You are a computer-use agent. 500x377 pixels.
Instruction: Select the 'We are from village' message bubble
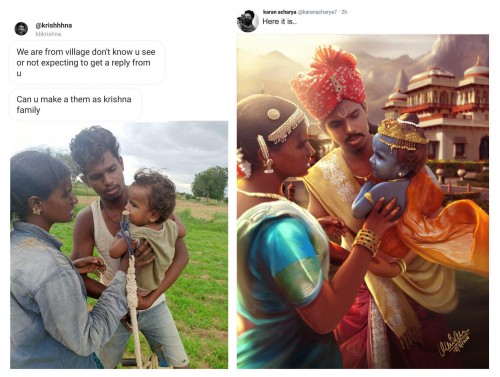87,62
